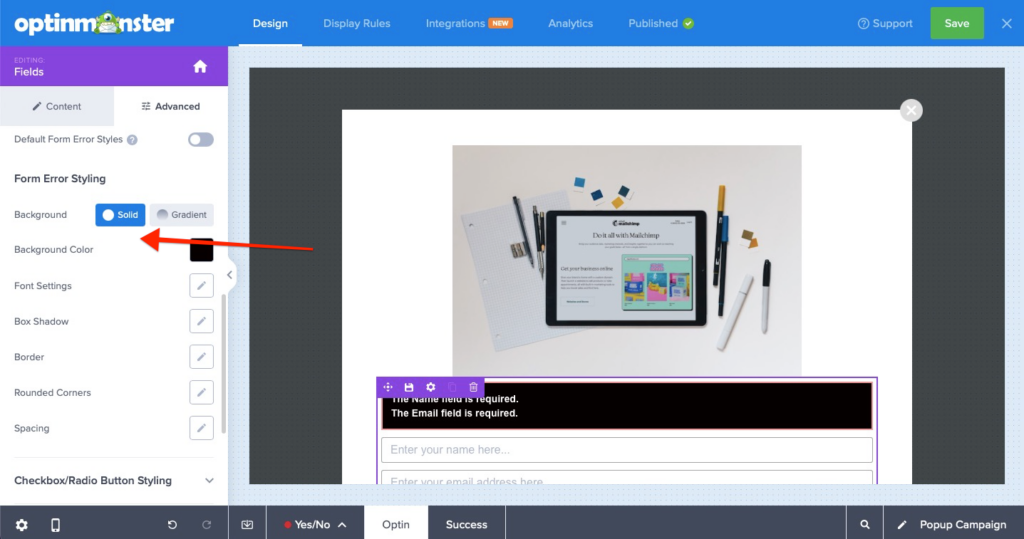Click the OptinMonster logo

click(x=94, y=24)
